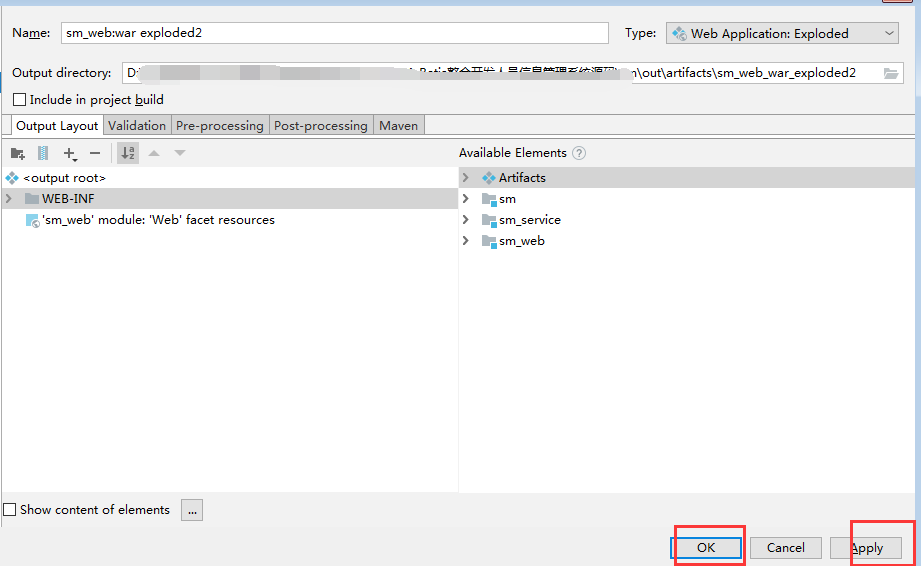Expand the Artifacts node
This screenshot has height=566, width=921.
(x=466, y=177)
